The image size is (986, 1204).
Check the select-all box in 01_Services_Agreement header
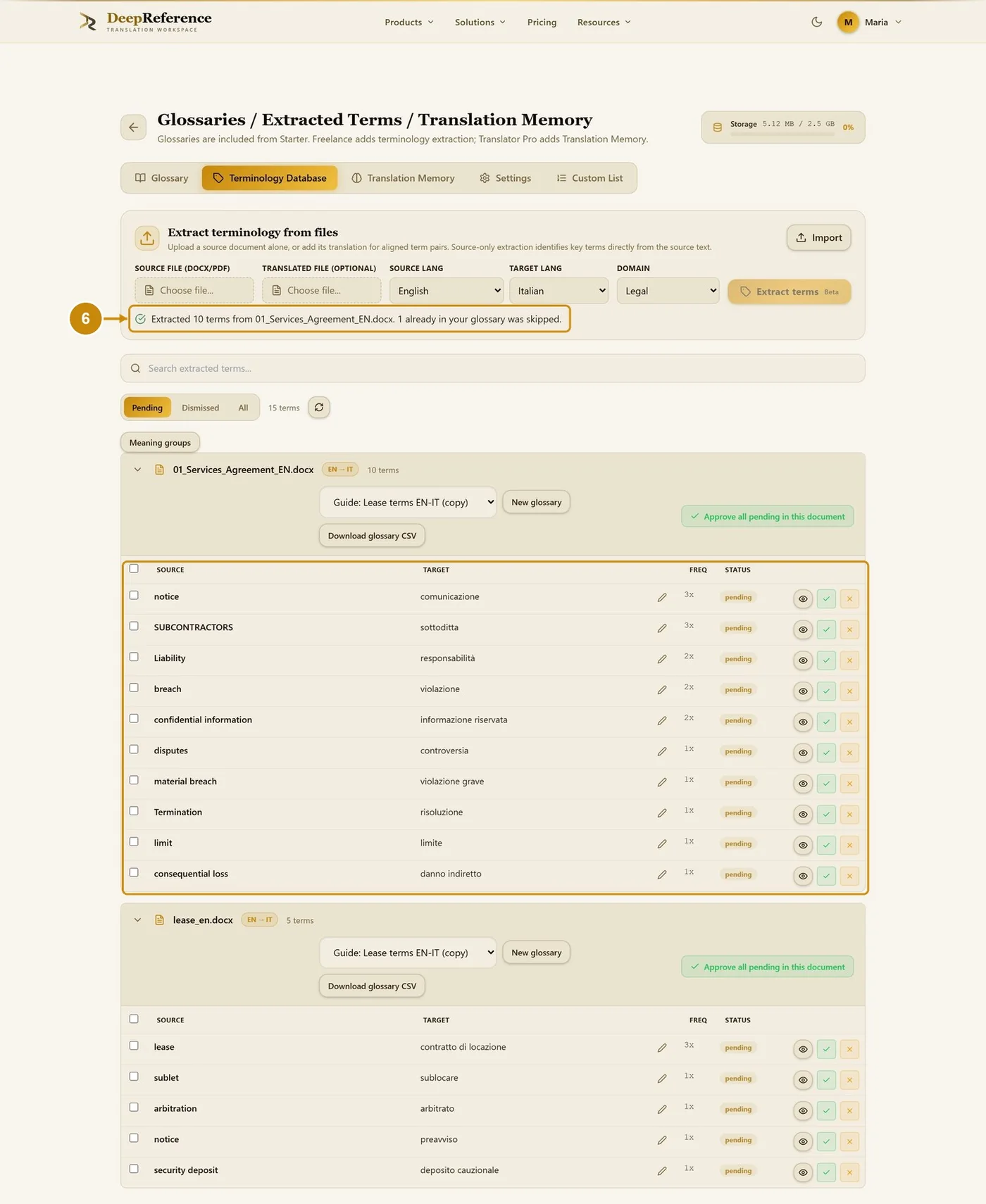pos(134,569)
